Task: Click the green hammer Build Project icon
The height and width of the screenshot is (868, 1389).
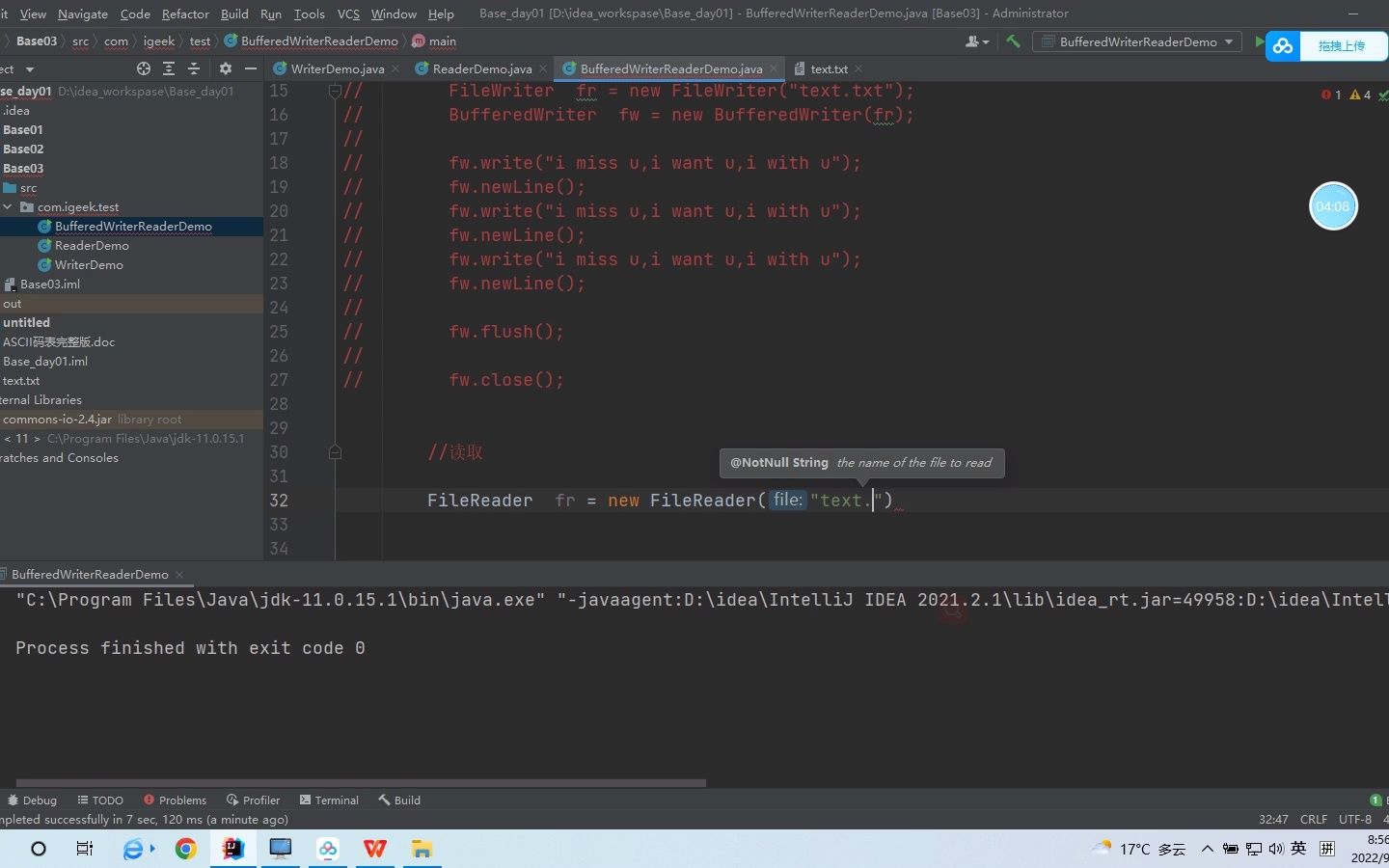Action: pos(1013,41)
